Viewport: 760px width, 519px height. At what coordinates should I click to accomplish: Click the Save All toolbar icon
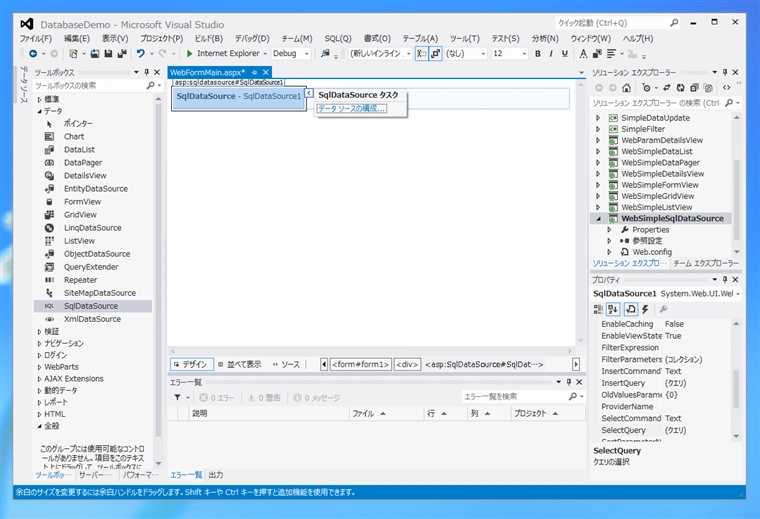click(x=122, y=54)
